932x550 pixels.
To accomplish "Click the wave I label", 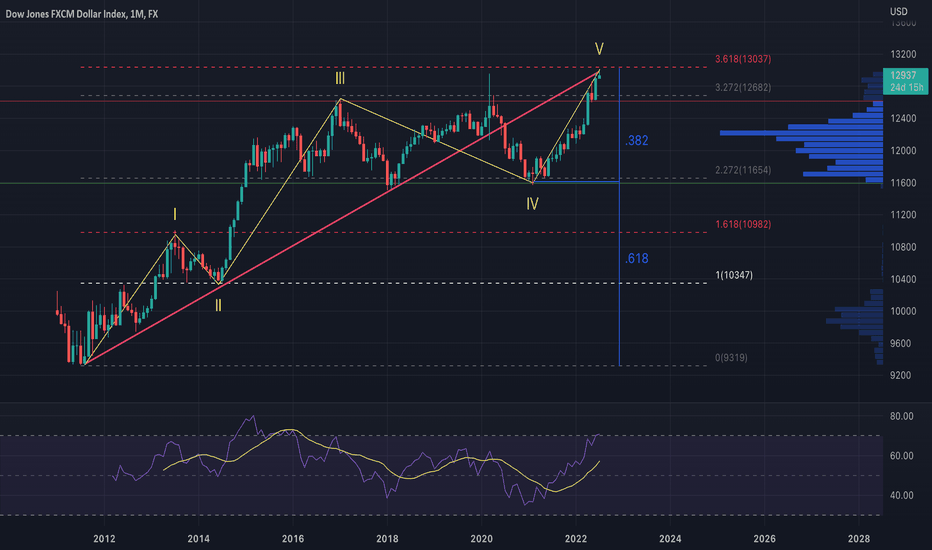I will 175,215.
